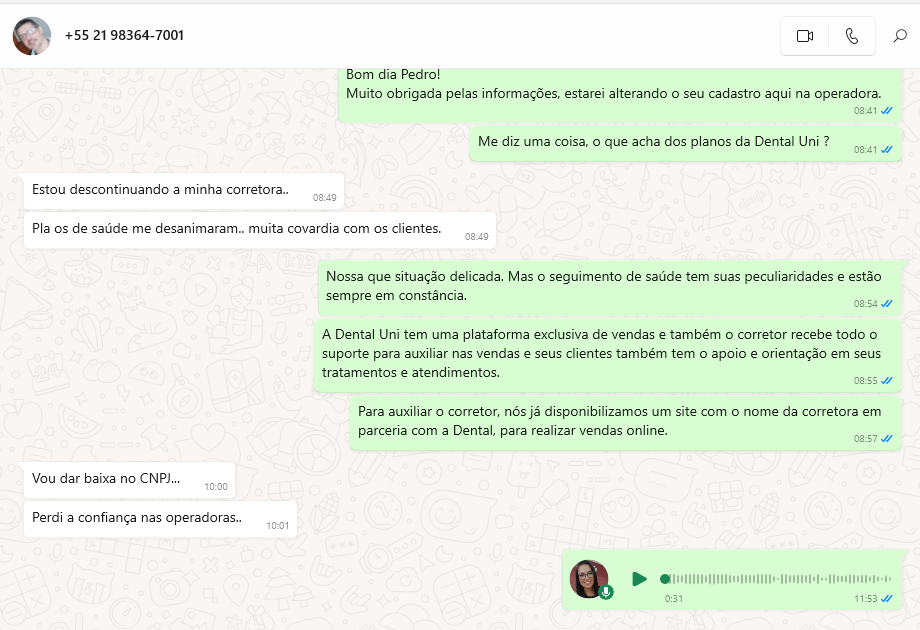Click read-receipt checkmarks on the 08:54 message
Viewport: 920px width, 630px height.
coord(887,304)
